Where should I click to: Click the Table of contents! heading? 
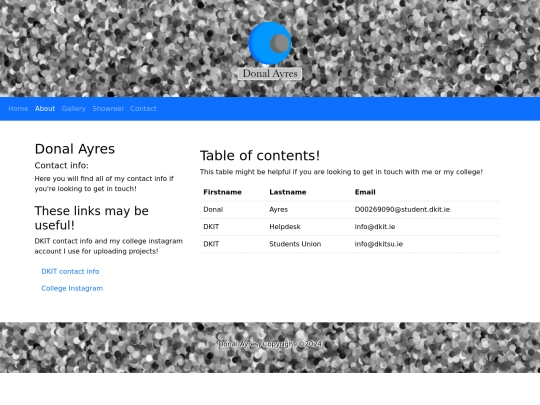[260, 156]
